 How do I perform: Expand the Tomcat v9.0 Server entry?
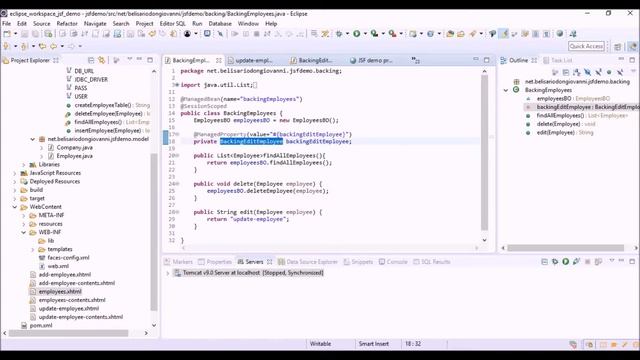tap(167, 273)
